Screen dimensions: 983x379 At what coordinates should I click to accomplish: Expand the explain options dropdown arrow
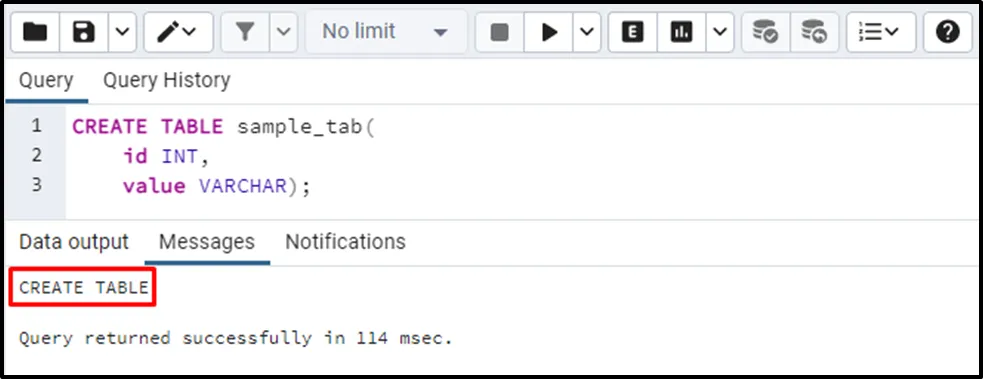720,32
